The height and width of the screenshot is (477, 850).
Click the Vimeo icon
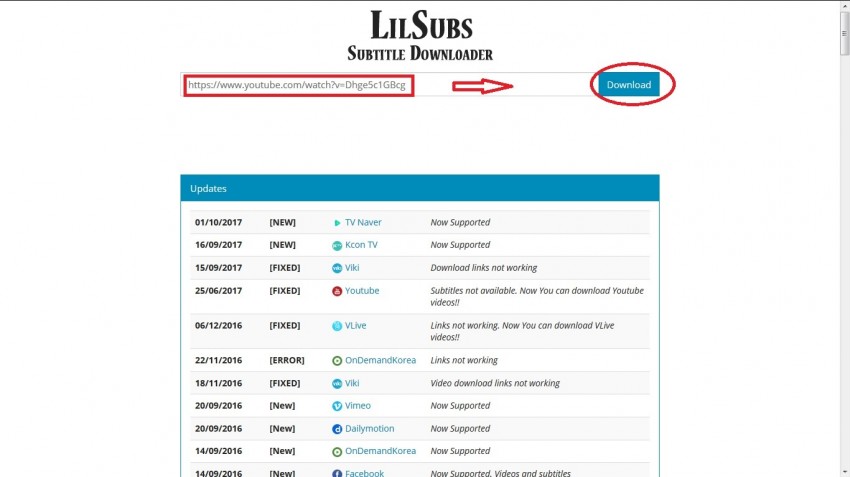coord(337,406)
